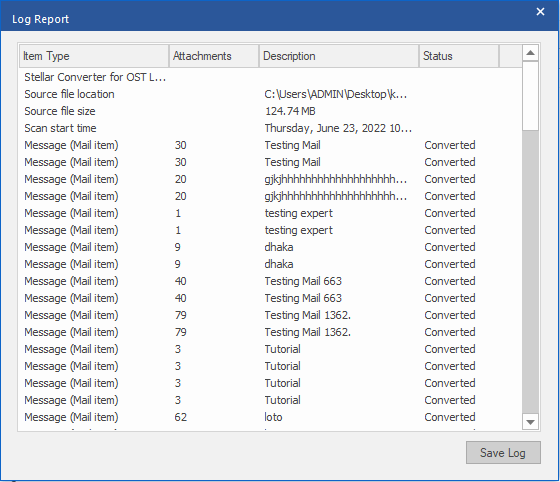This screenshot has width=560, height=482.
Task: Click the scroll up arrow
Action: click(x=530, y=53)
